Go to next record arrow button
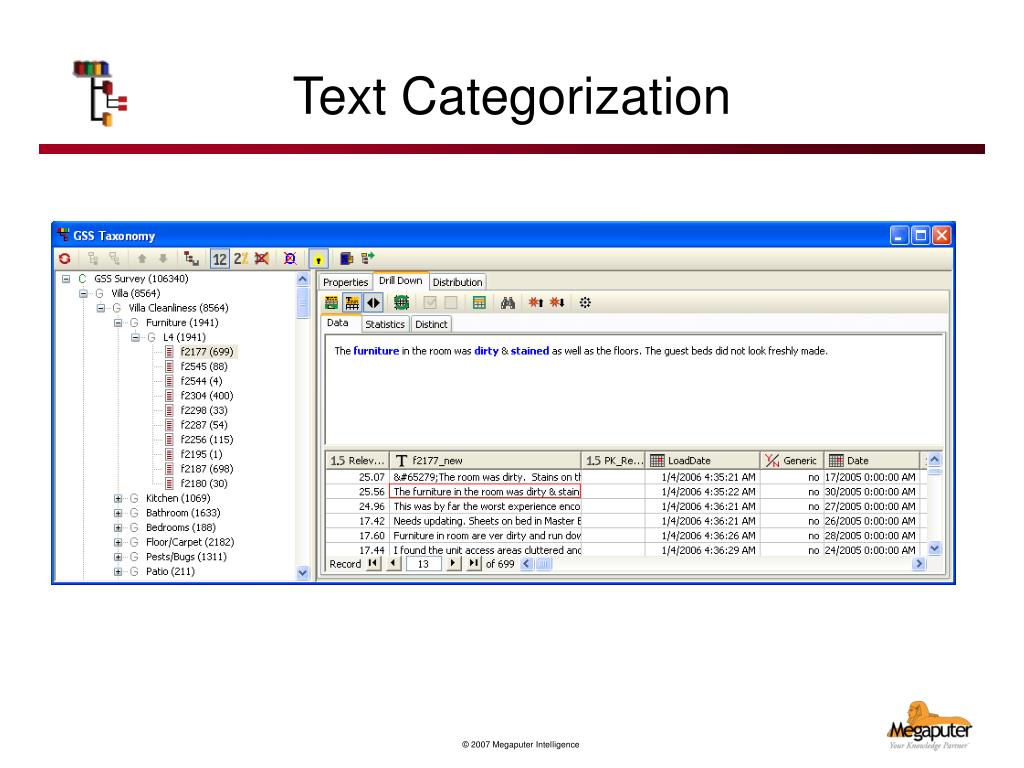 click(453, 563)
